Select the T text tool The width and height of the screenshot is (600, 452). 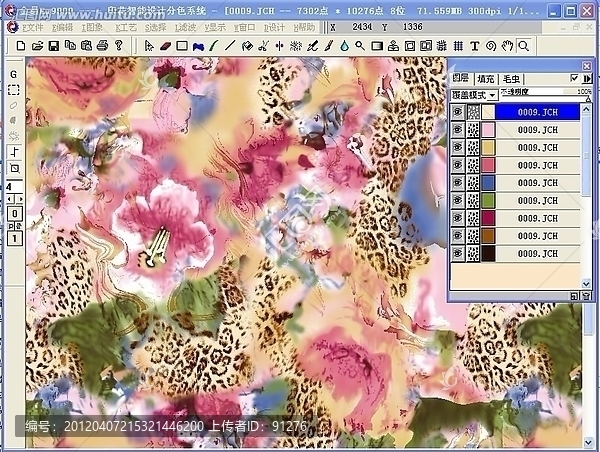pos(474,46)
